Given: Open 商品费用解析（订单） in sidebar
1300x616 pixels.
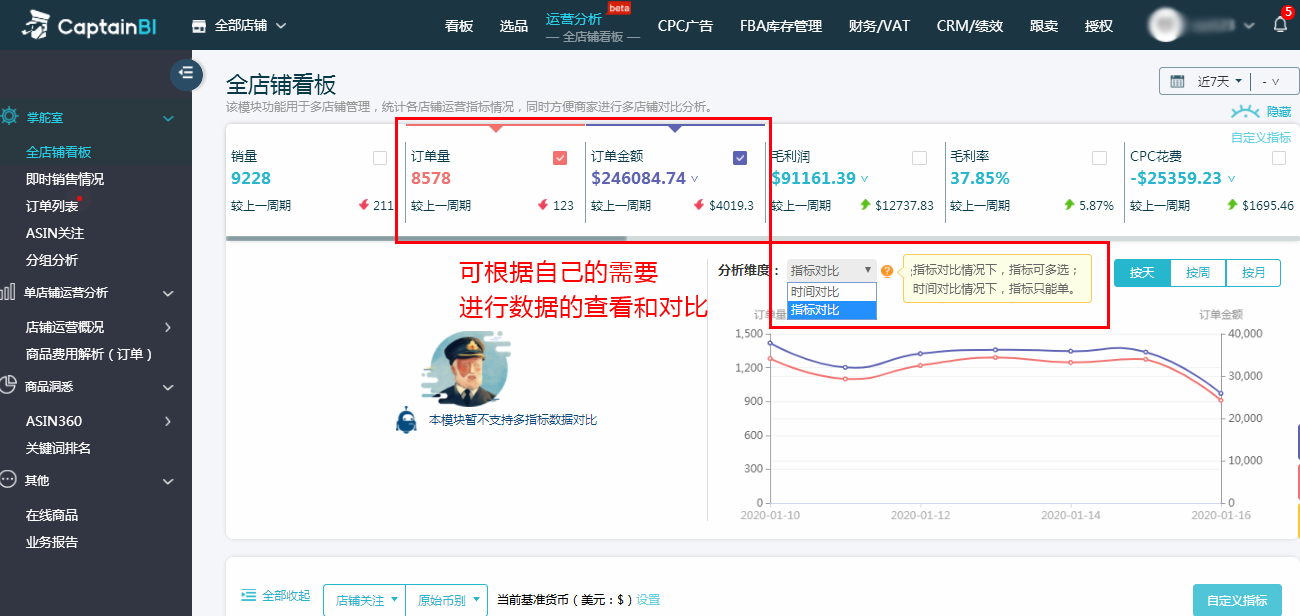Looking at the screenshot, I should coord(89,354).
